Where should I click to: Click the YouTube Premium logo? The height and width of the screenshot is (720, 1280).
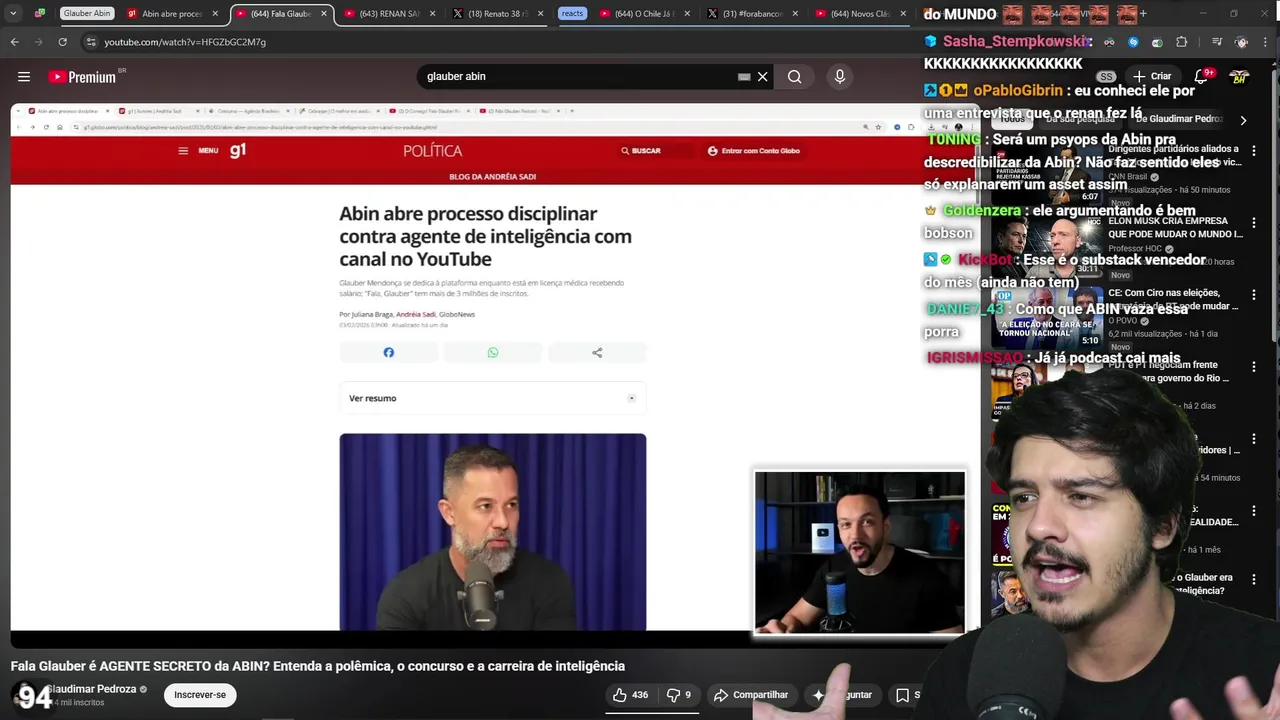[x=85, y=77]
